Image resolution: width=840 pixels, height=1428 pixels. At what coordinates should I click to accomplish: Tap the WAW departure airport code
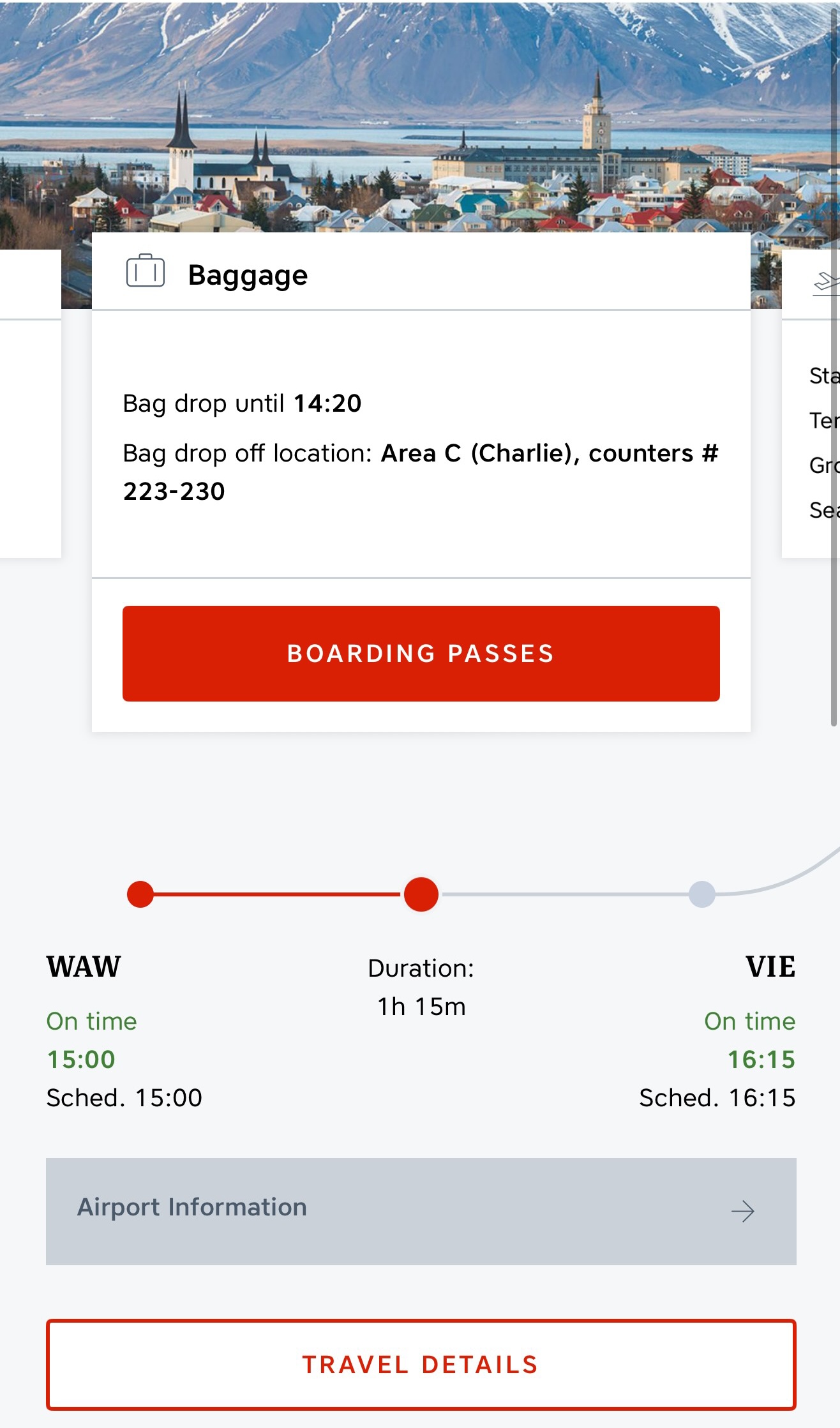coord(84,966)
